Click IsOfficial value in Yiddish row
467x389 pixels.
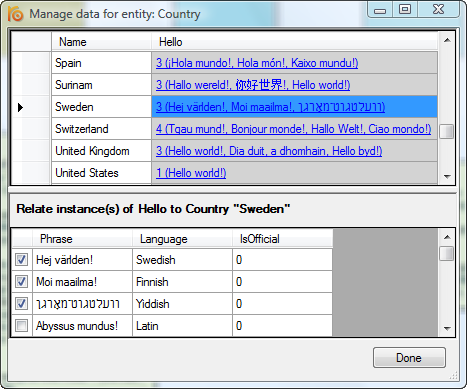tap(282, 304)
